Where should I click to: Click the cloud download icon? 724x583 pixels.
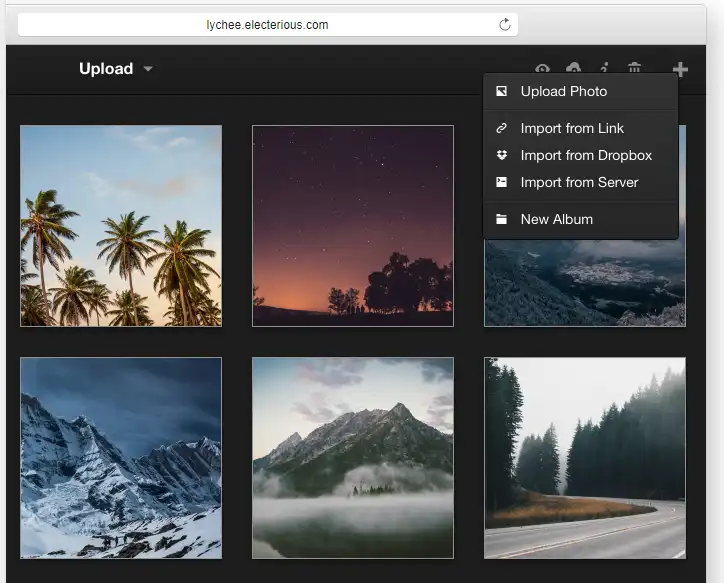pos(573,68)
